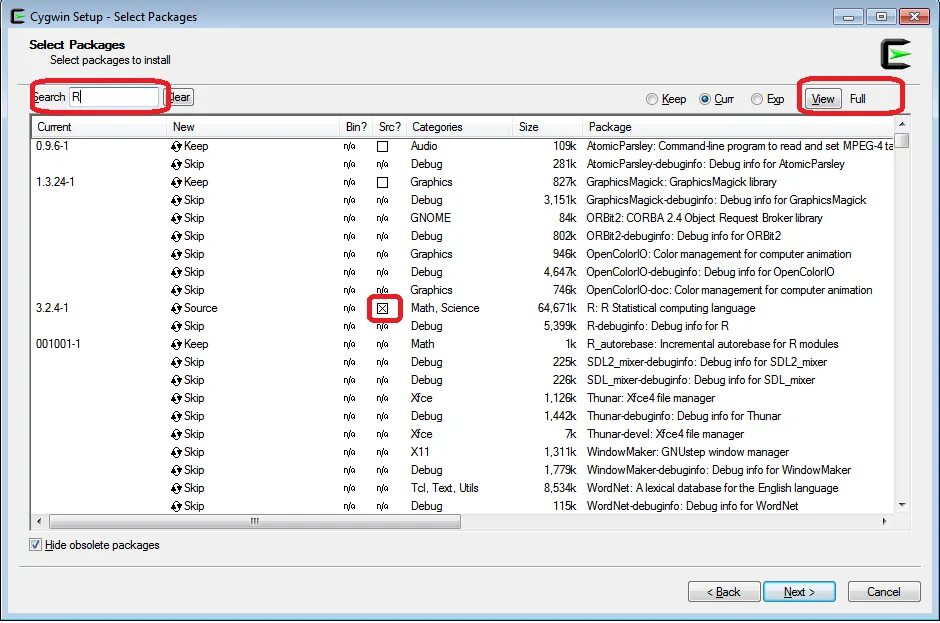The image size is (940, 623).
Task: Click the Cygwin logo in the header
Action: click(x=896, y=54)
